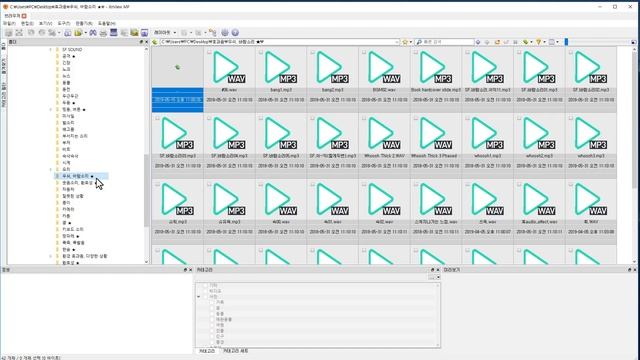640x360 pixels.
Task: Select the SF SOUND folder
Action: point(72,50)
